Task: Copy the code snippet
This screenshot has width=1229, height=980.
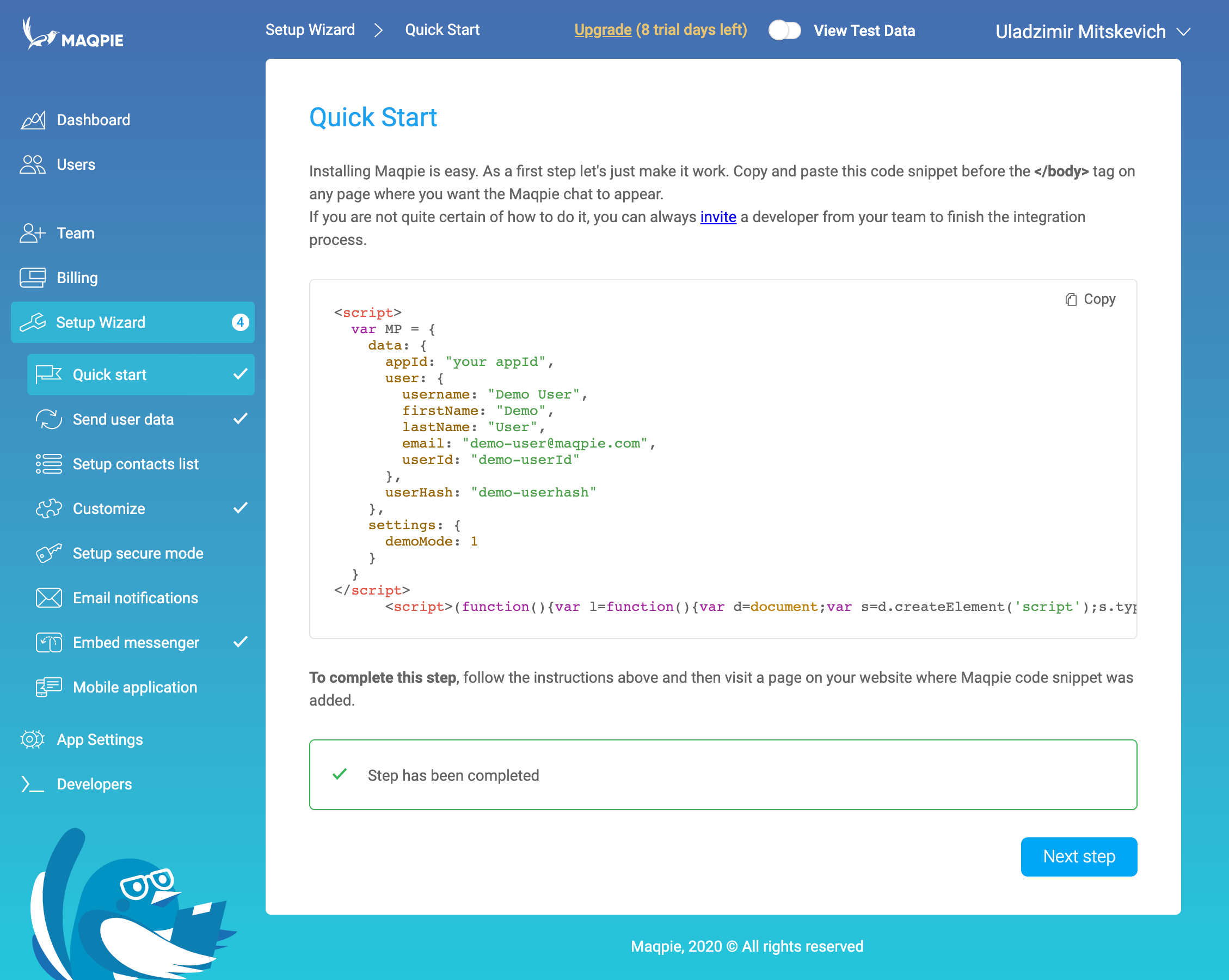Action: click(x=1090, y=299)
